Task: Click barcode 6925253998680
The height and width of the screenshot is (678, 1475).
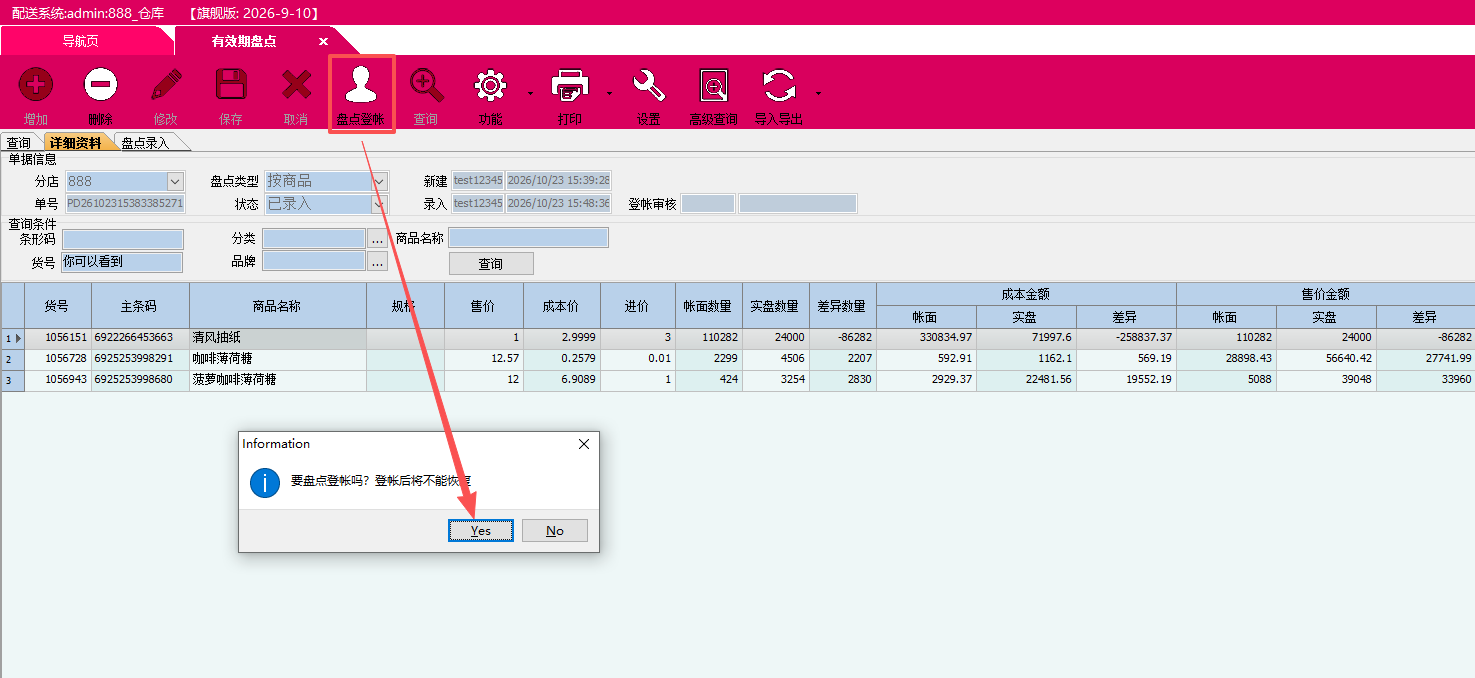Action: click(140, 380)
